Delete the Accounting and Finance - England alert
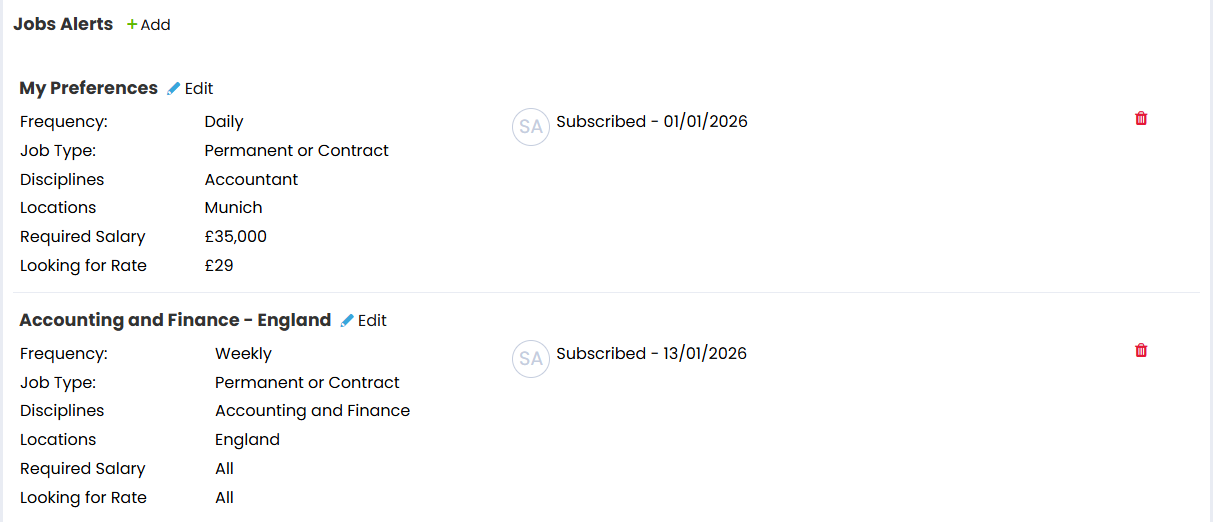Viewport: 1213px width, 522px height. pyautogui.click(x=1141, y=350)
